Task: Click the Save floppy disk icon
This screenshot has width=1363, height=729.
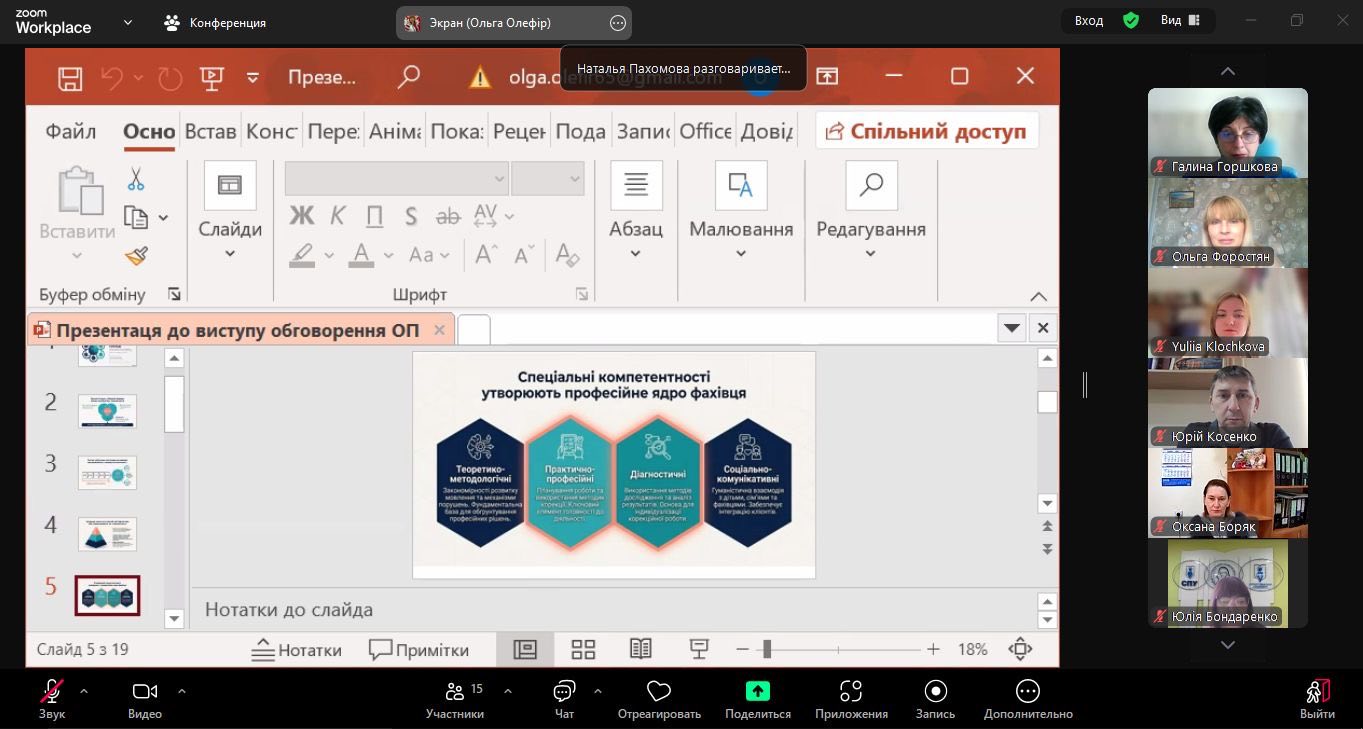Action: point(70,77)
